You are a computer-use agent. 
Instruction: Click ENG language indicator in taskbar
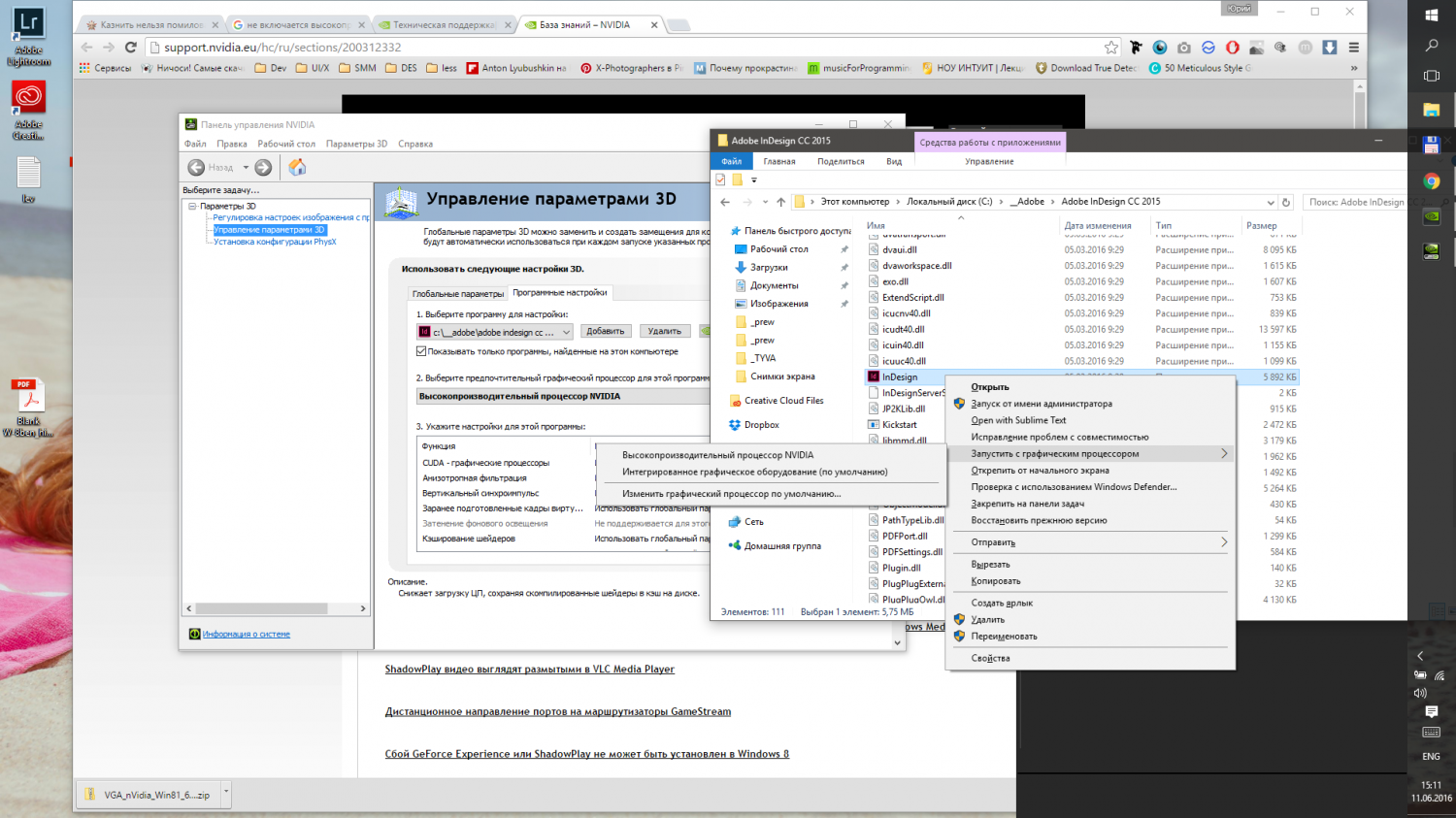point(1431,756)
